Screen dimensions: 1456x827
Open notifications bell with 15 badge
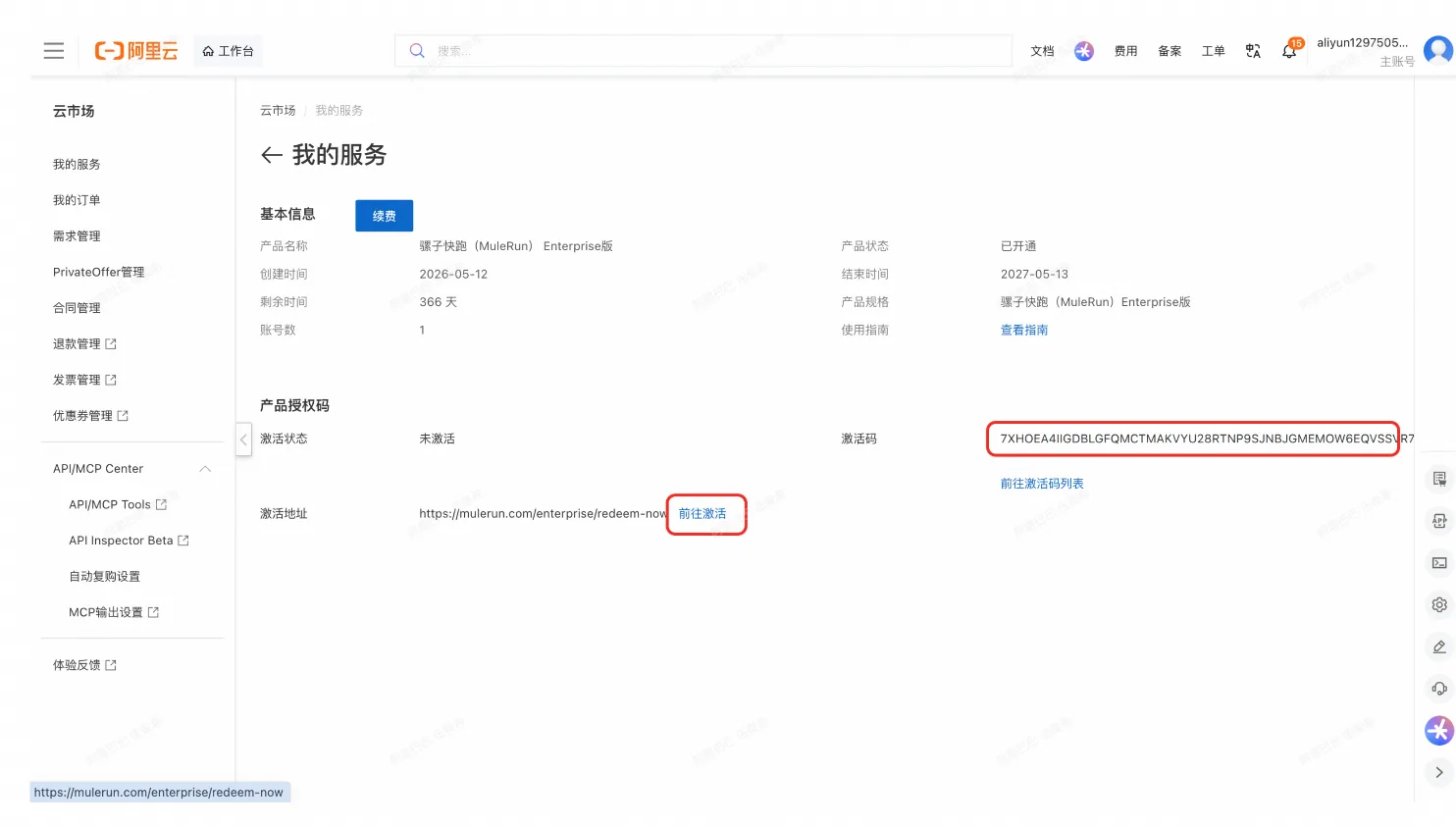click(x=1290, y=50)
